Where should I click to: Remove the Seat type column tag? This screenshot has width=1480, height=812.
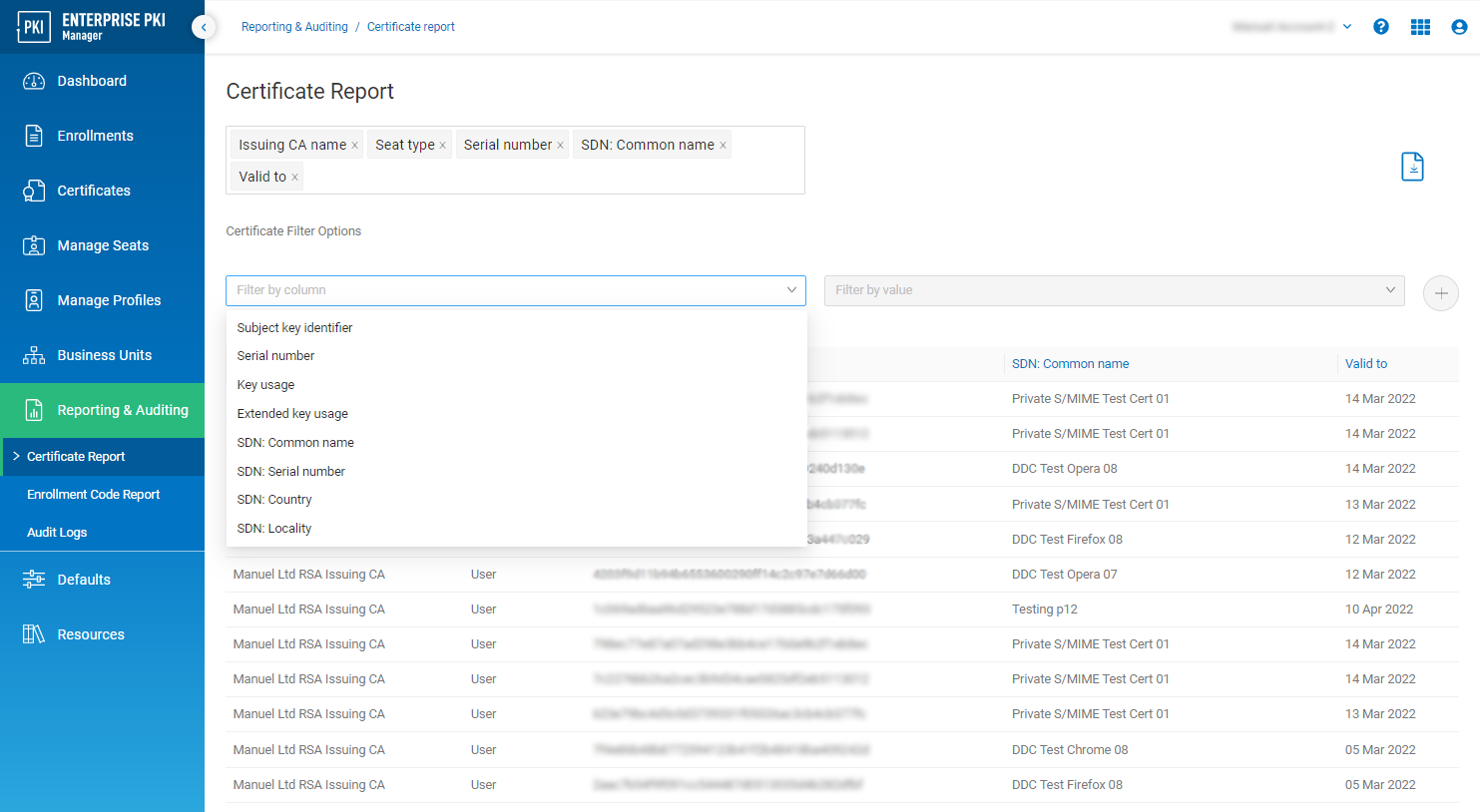(x=442, y=146)
